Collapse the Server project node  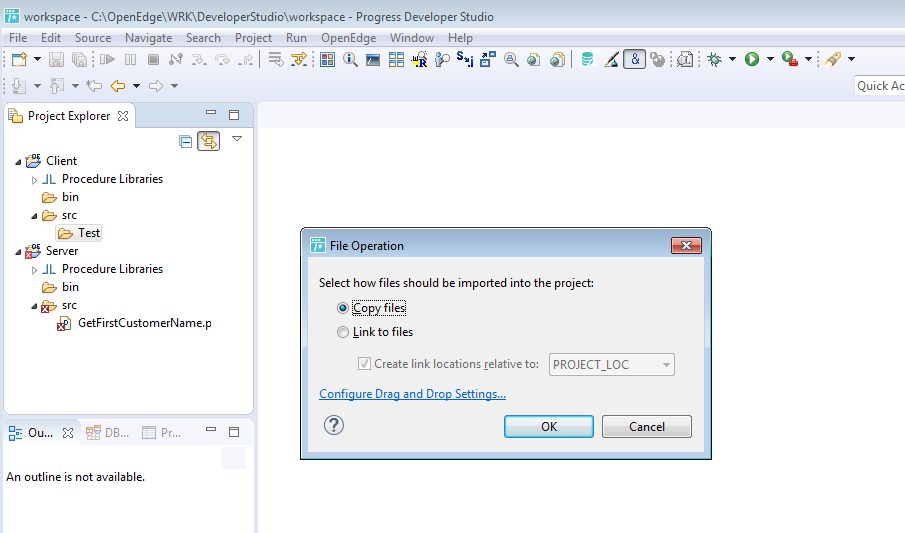tap(18, 252)
